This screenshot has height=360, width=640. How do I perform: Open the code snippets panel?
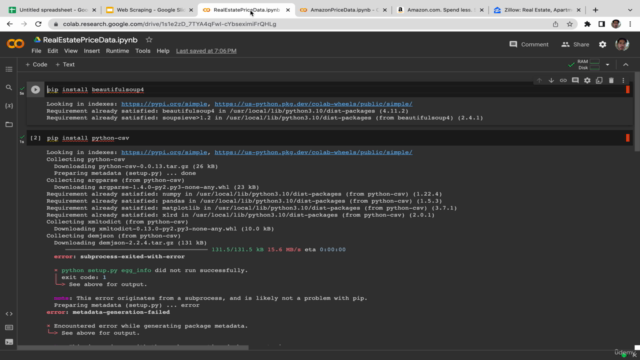pyautogui.click(x=9, y=313)
